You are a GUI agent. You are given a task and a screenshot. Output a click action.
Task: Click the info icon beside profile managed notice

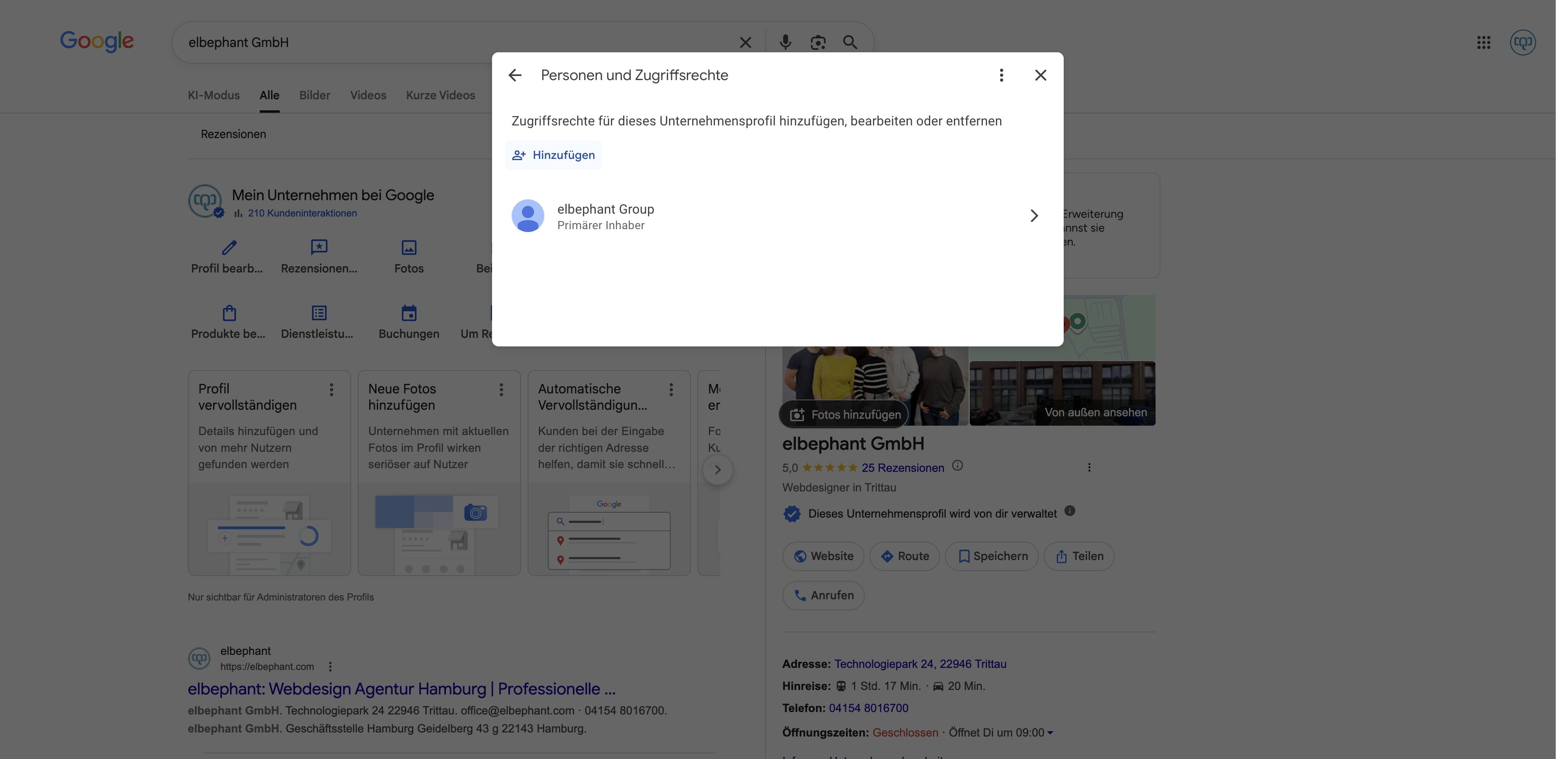[1069, 511]
